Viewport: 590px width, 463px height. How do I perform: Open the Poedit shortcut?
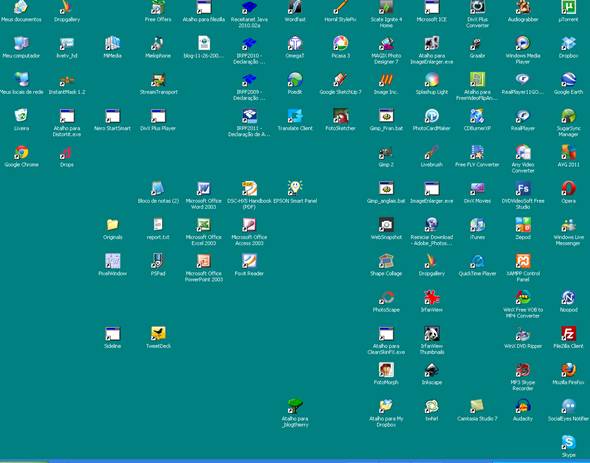295,79
